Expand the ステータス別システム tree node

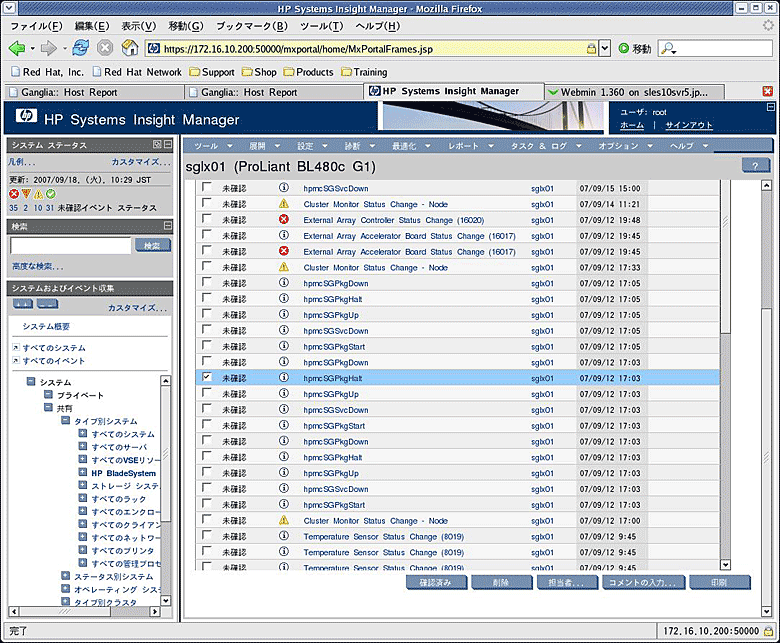click(65, 575)
